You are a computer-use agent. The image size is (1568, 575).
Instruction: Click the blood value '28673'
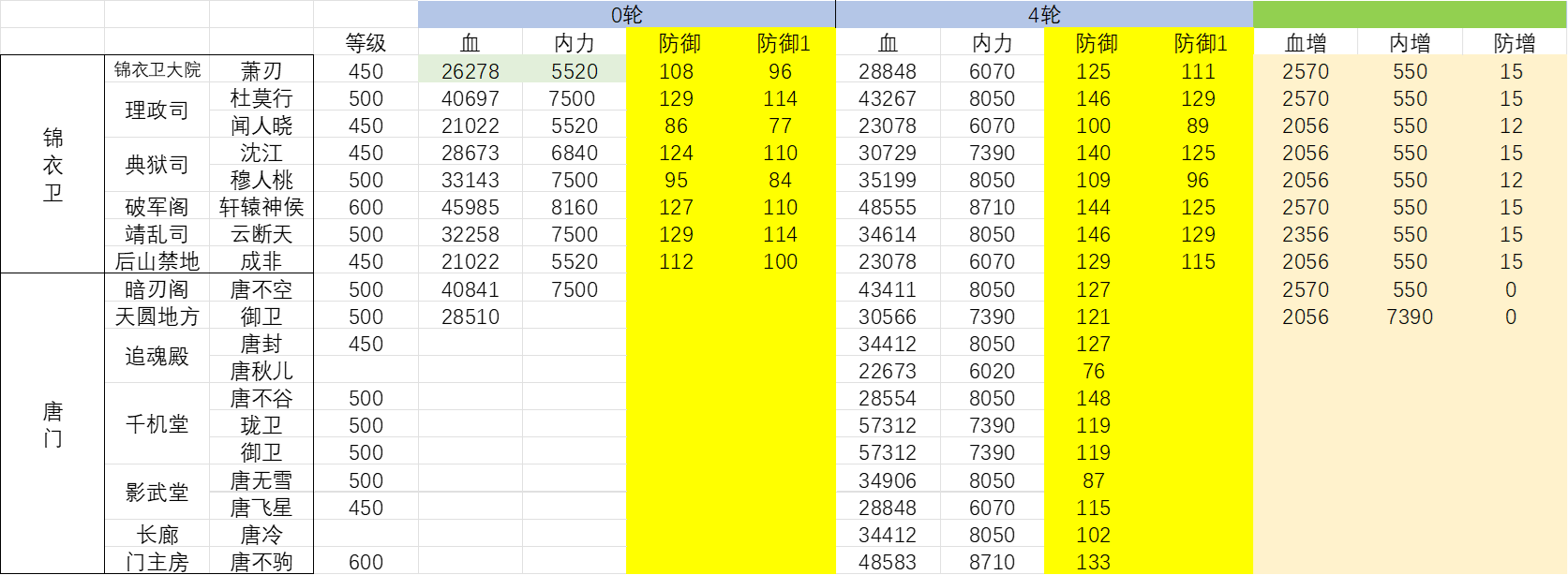[470, 153]
